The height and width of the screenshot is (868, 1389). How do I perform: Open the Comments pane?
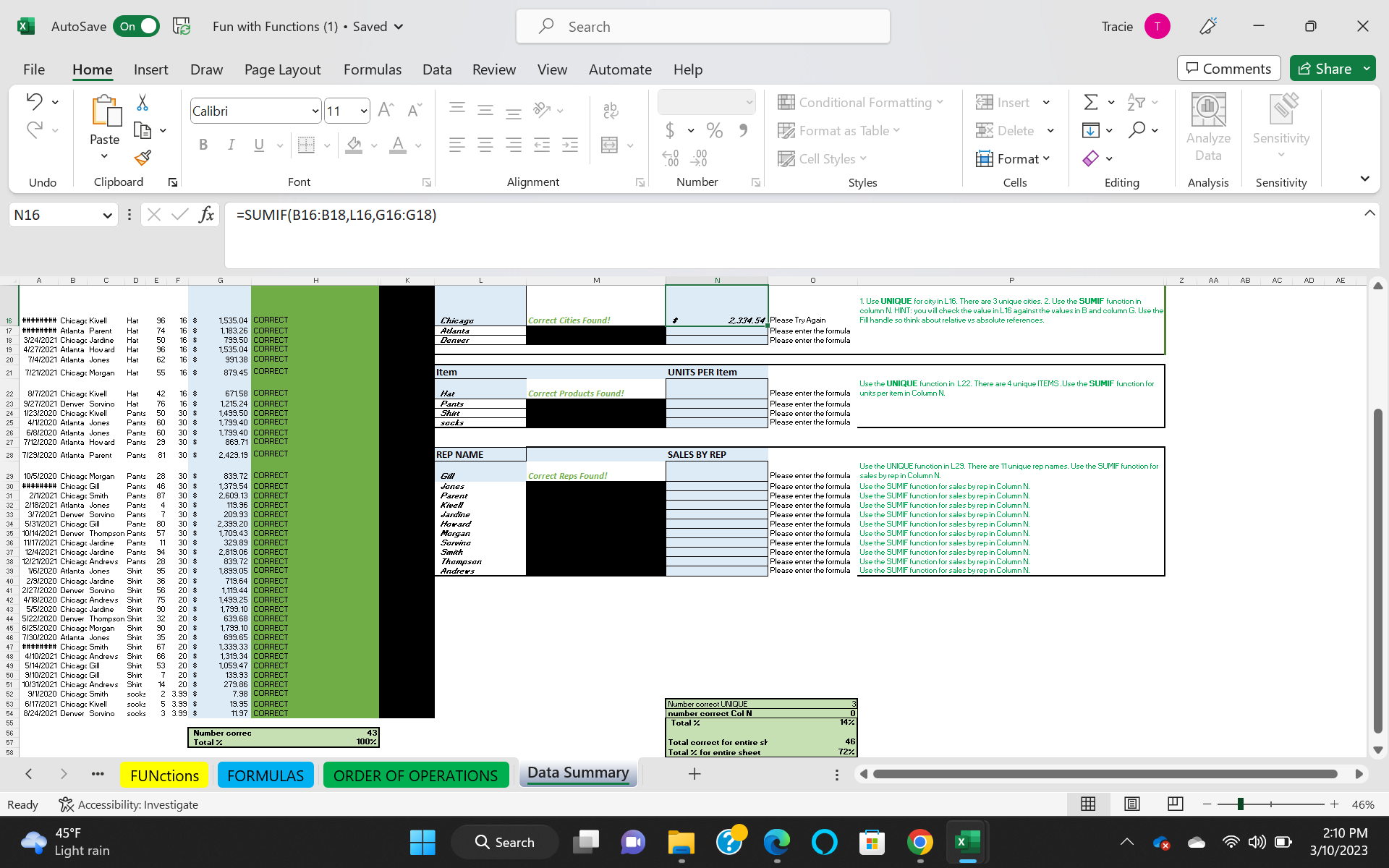[x=1228, y=68]
